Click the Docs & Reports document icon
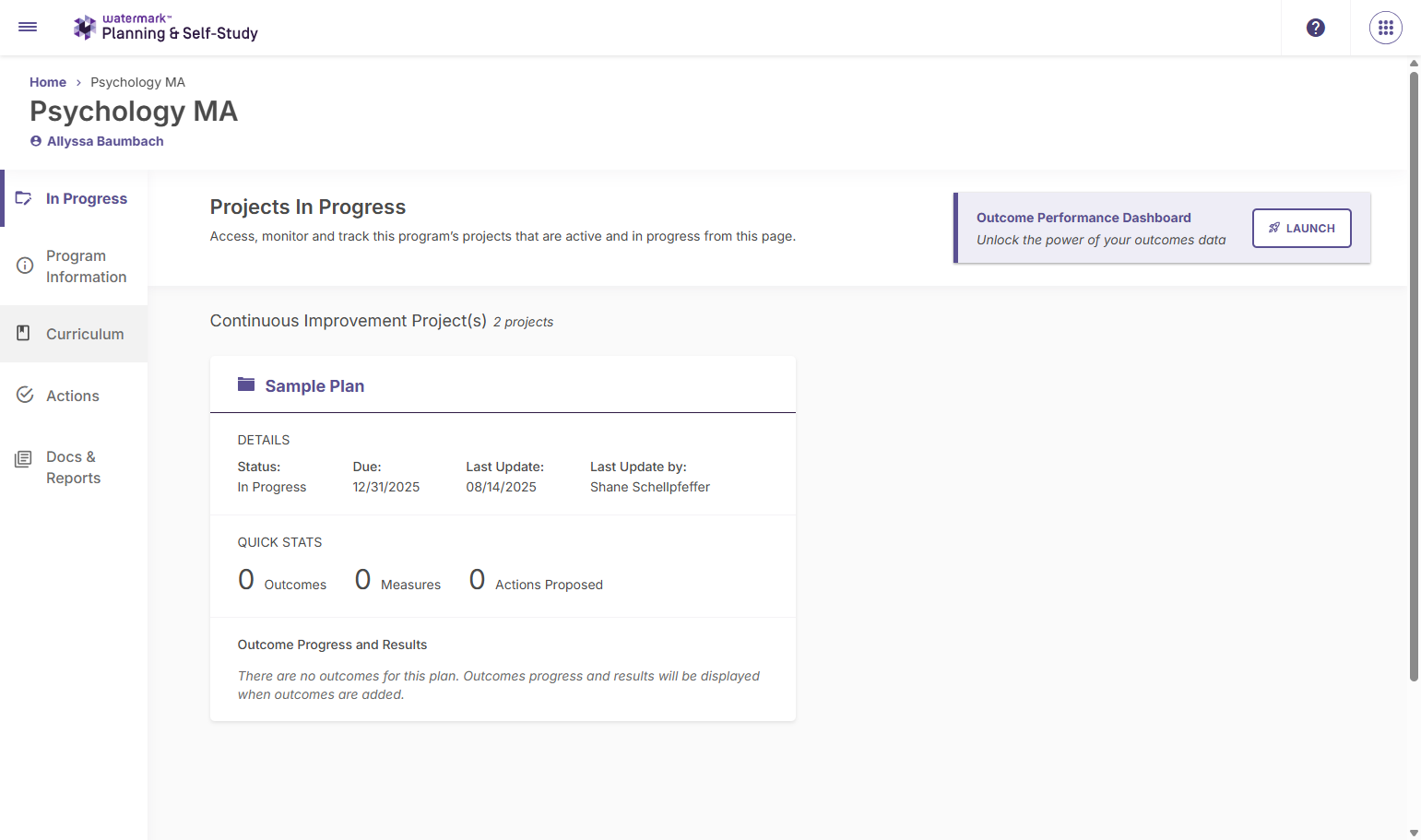This screenshot has width=1421, height=840. click(x=24, y=458)
